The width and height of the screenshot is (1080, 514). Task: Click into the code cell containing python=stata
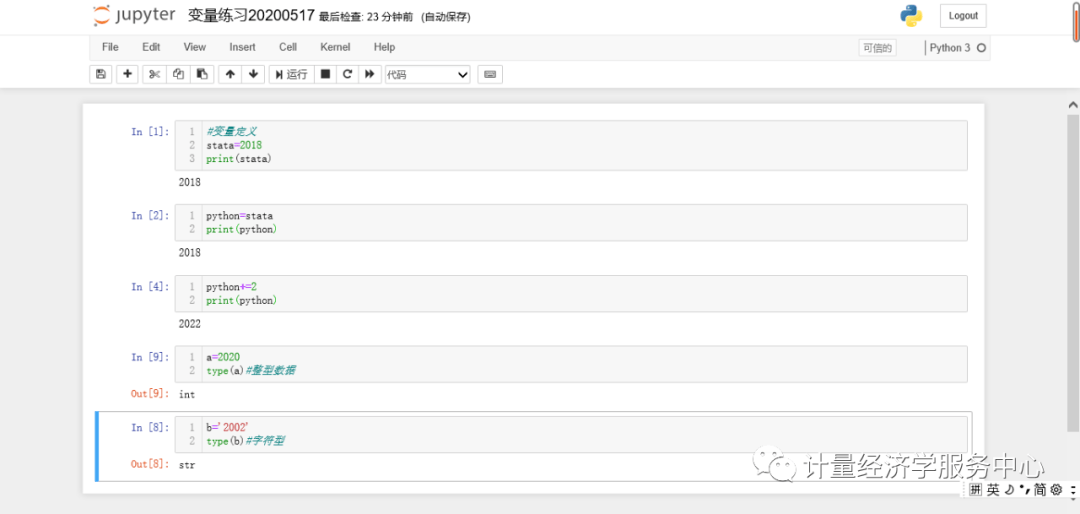tap(571, 223)
